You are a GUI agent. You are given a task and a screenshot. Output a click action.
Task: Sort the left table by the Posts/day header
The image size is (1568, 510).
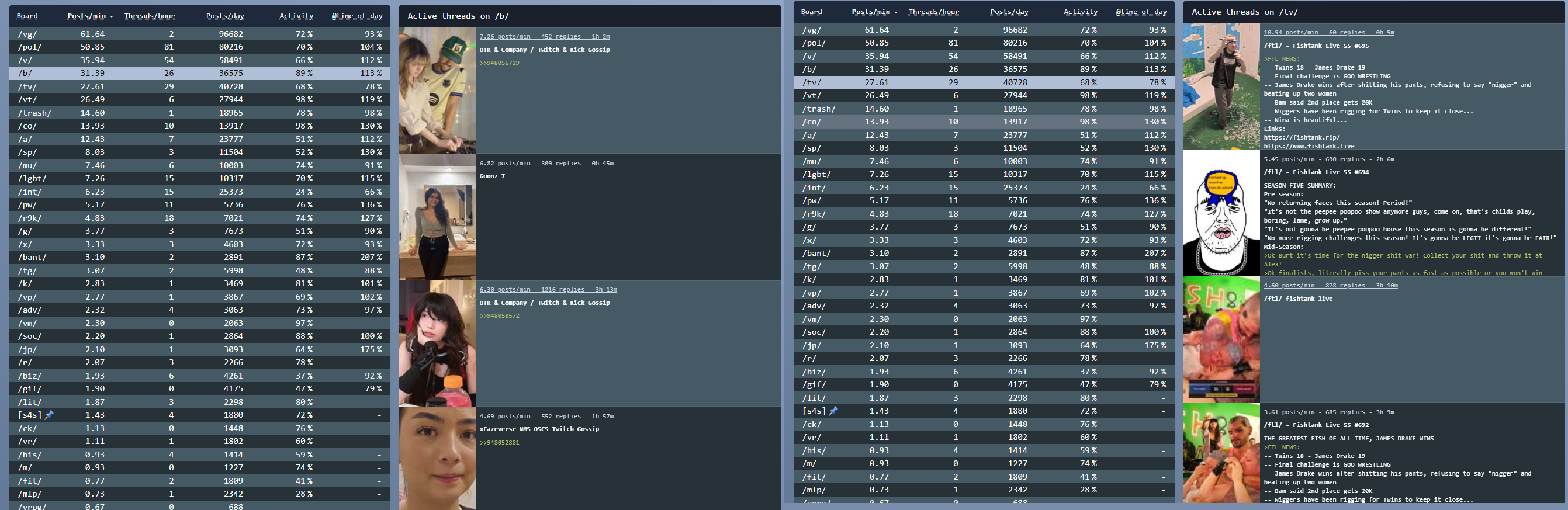[224, 16]
